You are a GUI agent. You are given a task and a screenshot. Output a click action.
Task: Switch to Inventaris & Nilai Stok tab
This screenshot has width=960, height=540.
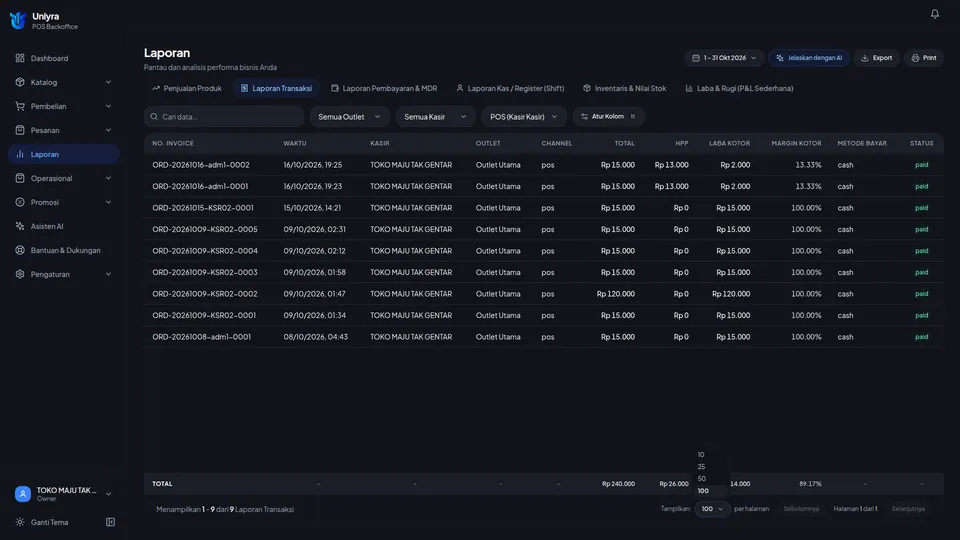pos(624,88)
